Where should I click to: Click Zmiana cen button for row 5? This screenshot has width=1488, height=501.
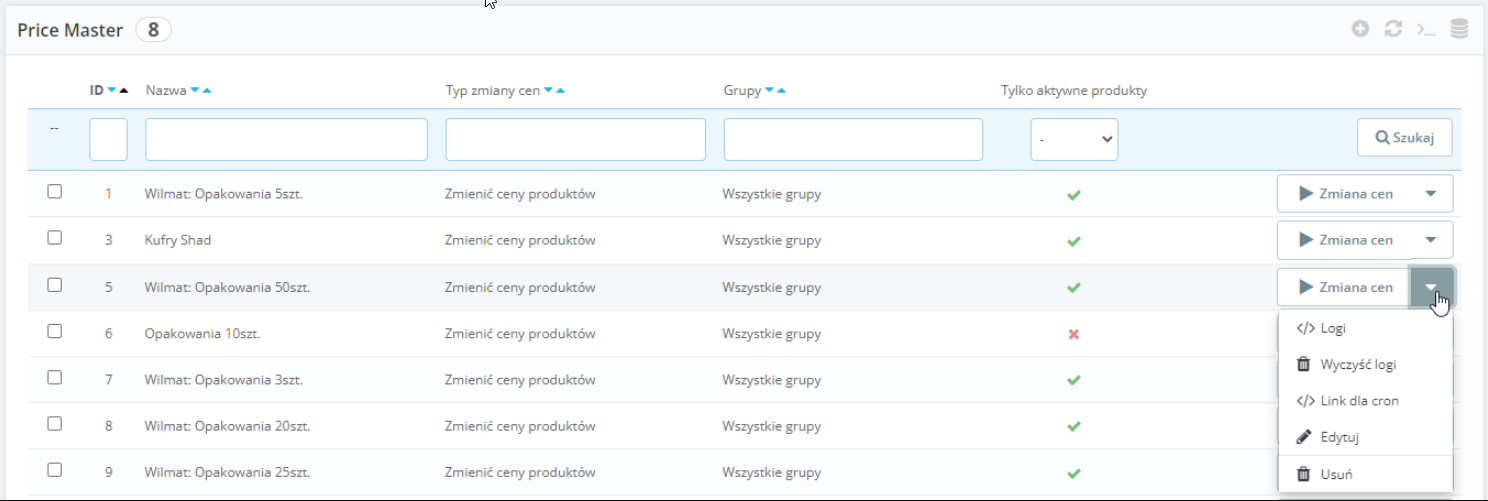click(1344, 287)
